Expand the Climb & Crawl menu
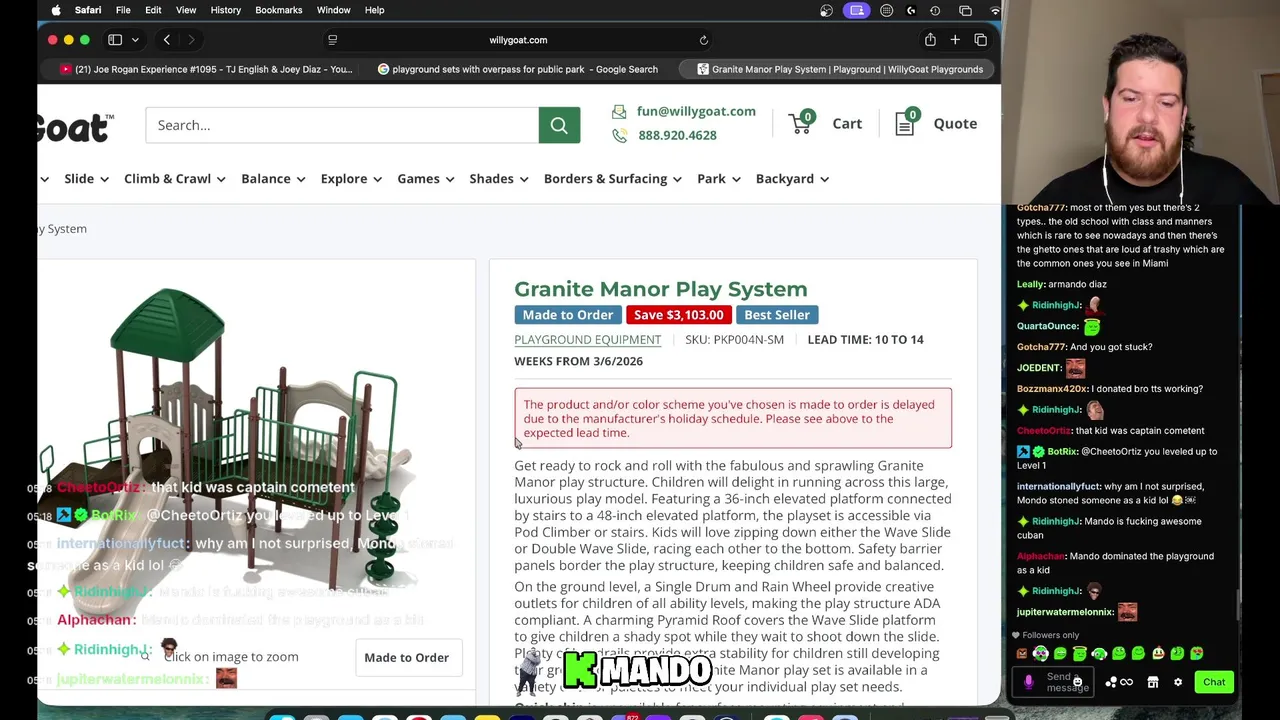 (x=175, y=179)
